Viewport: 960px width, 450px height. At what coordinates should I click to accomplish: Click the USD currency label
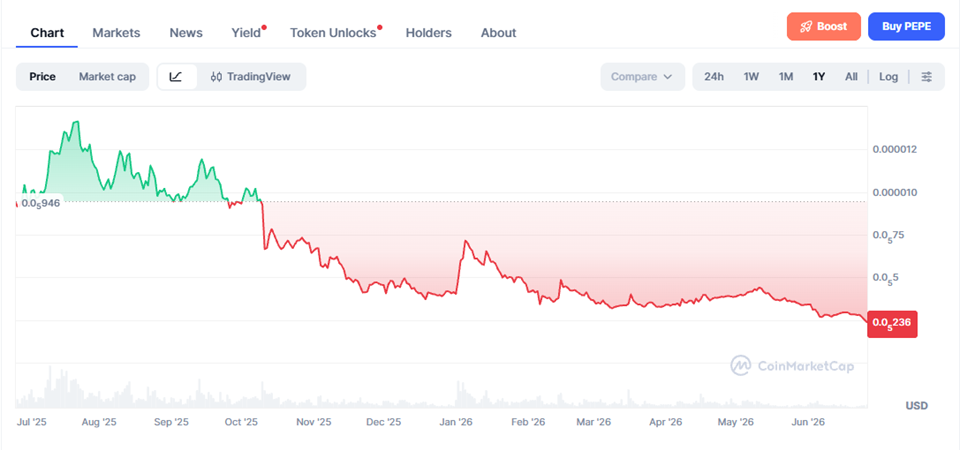pyautogui.click(x=917, y=405)
